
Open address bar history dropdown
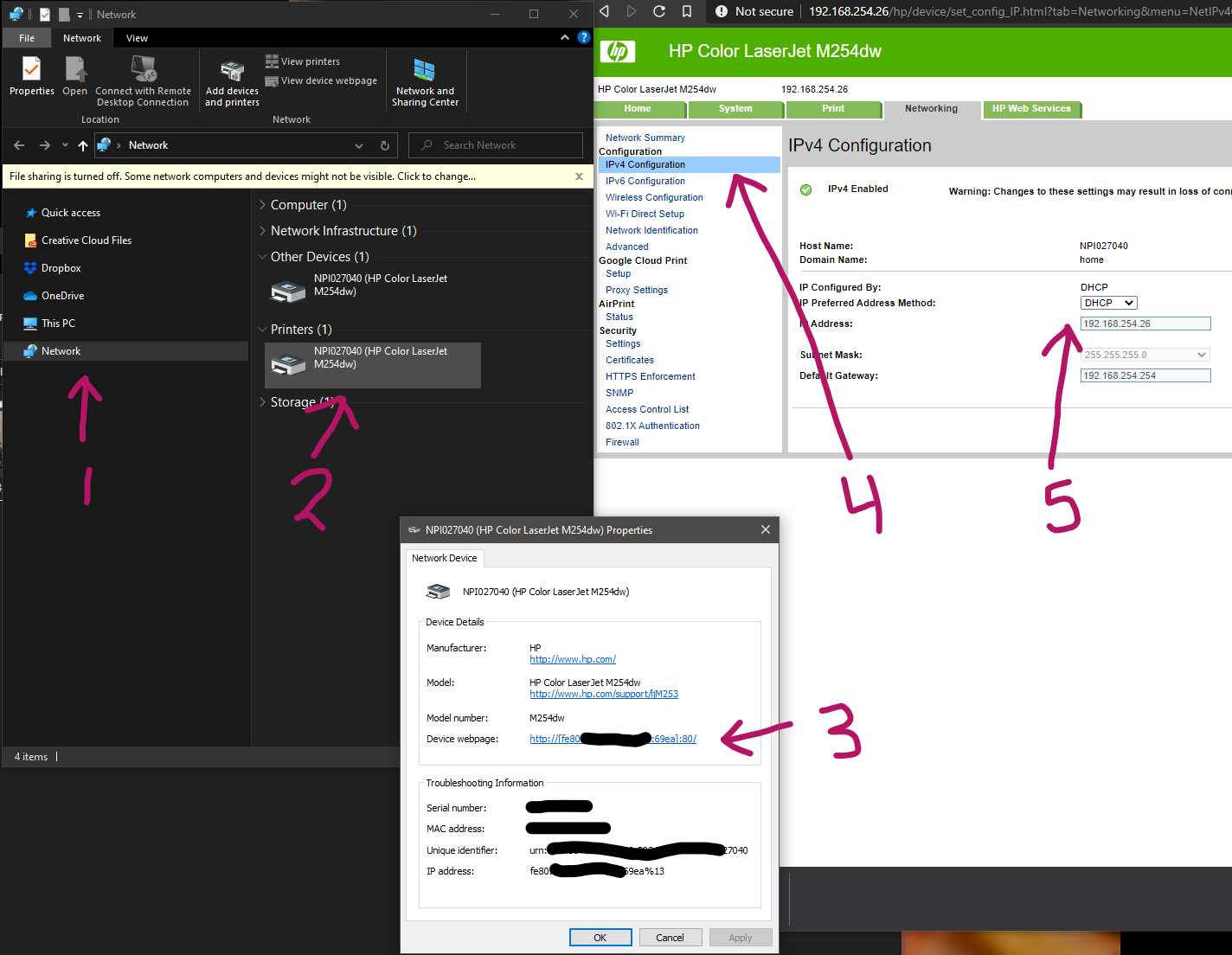359,145
